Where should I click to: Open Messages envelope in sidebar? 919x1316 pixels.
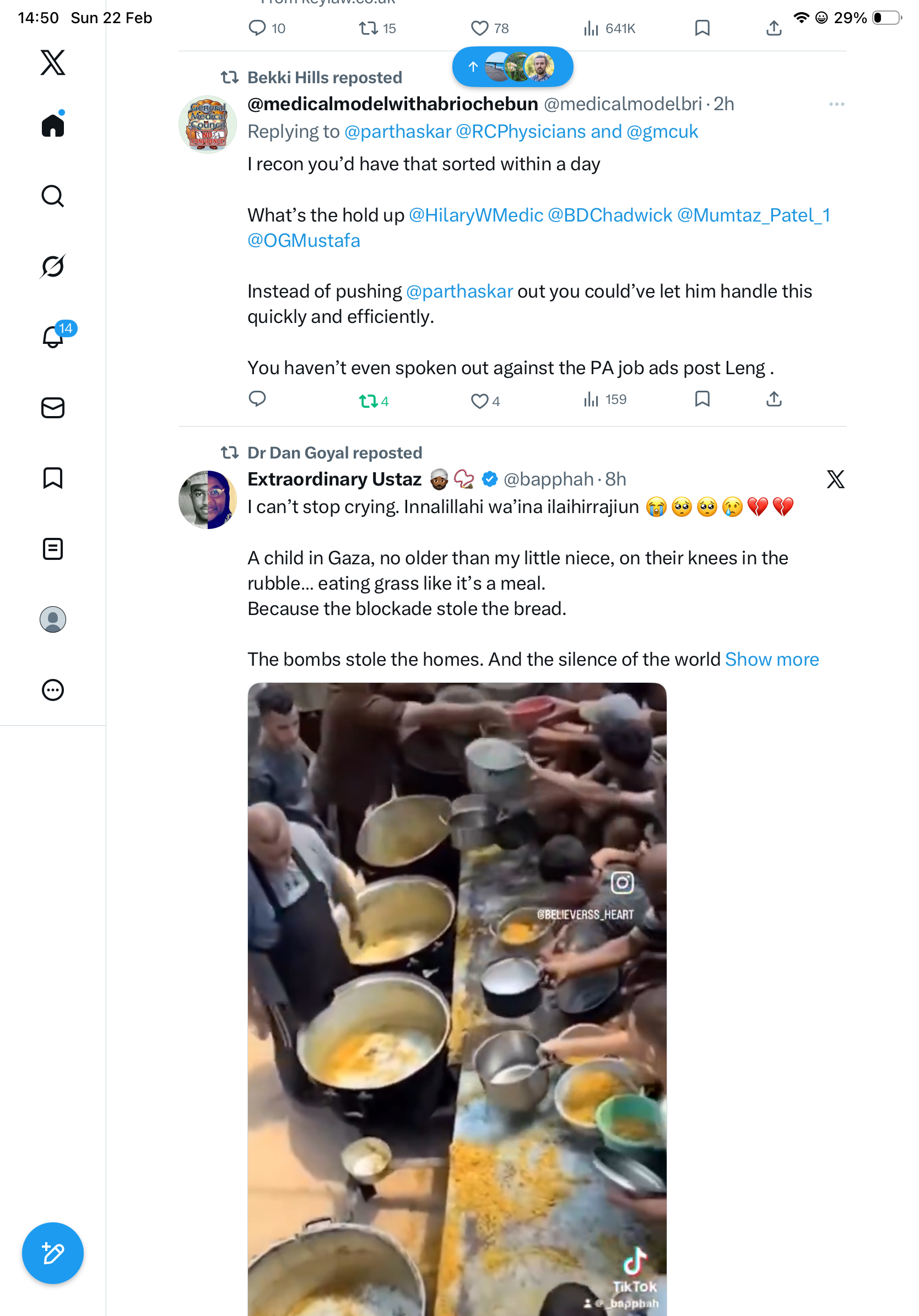point(53,407)
